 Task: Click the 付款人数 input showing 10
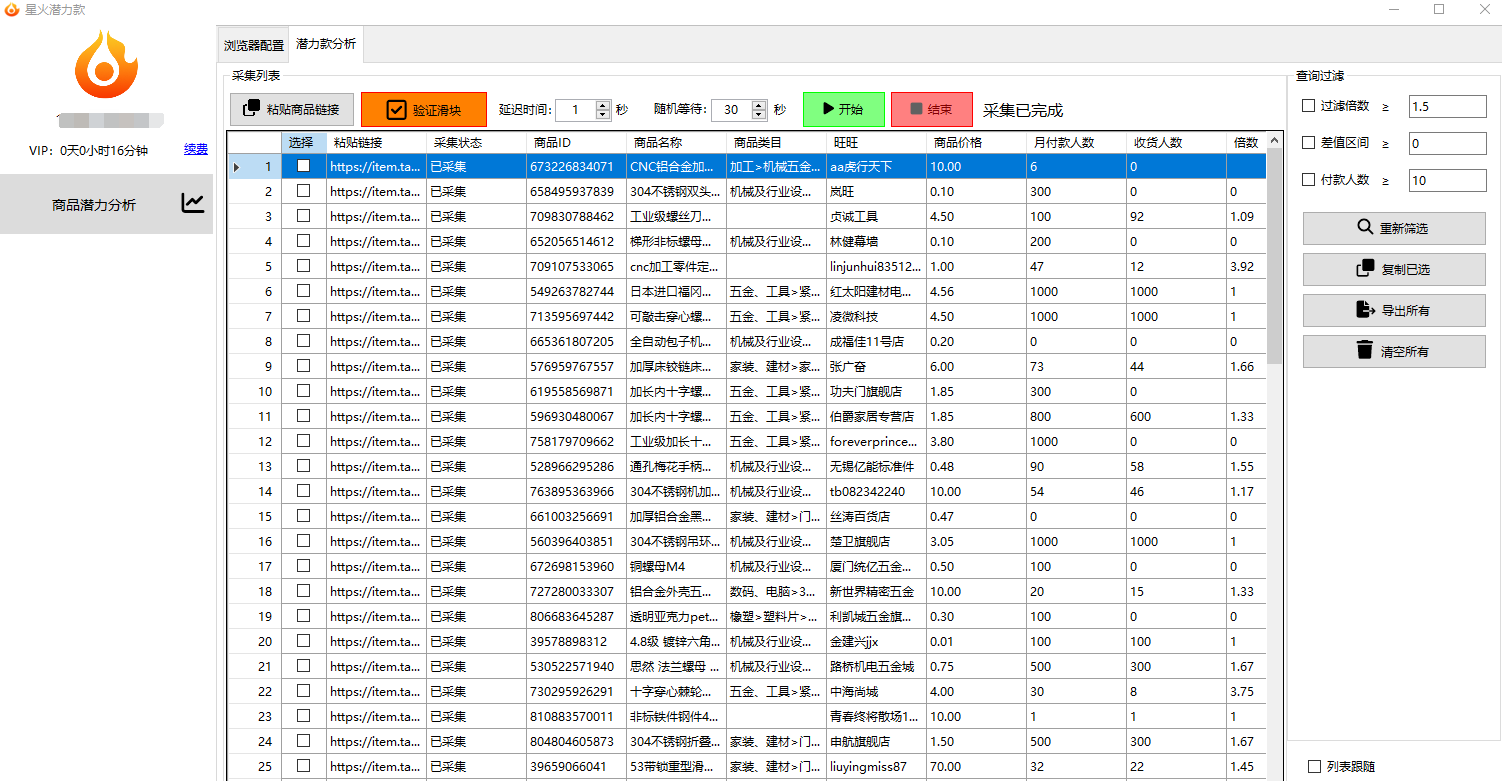pyautogui.click(x=1448, y=180)
